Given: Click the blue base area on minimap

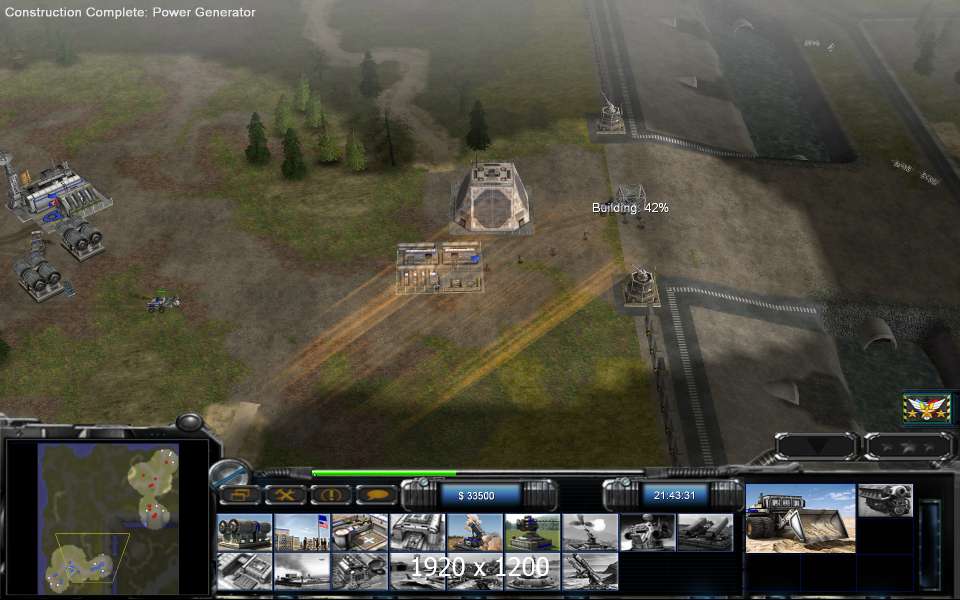Looking at the screenshot, I should 78,569.
